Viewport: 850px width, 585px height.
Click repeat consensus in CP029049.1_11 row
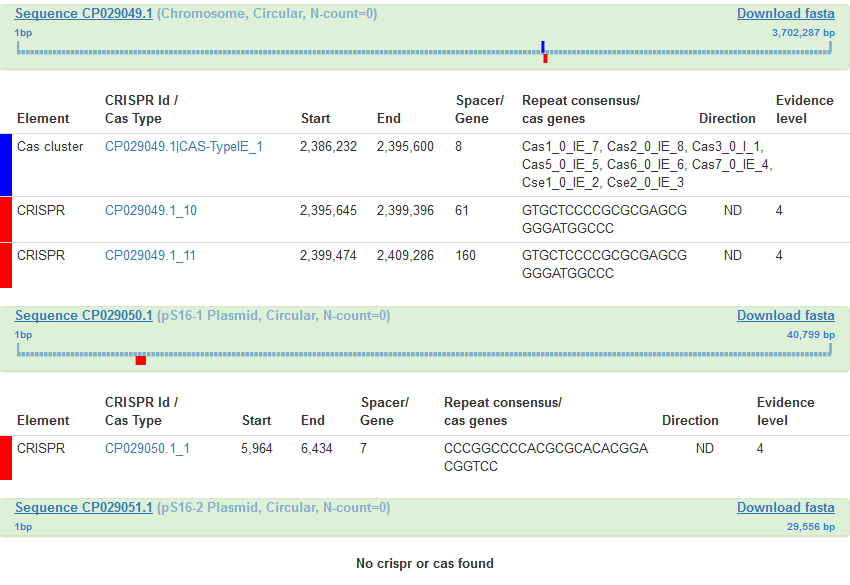(604, 264)
